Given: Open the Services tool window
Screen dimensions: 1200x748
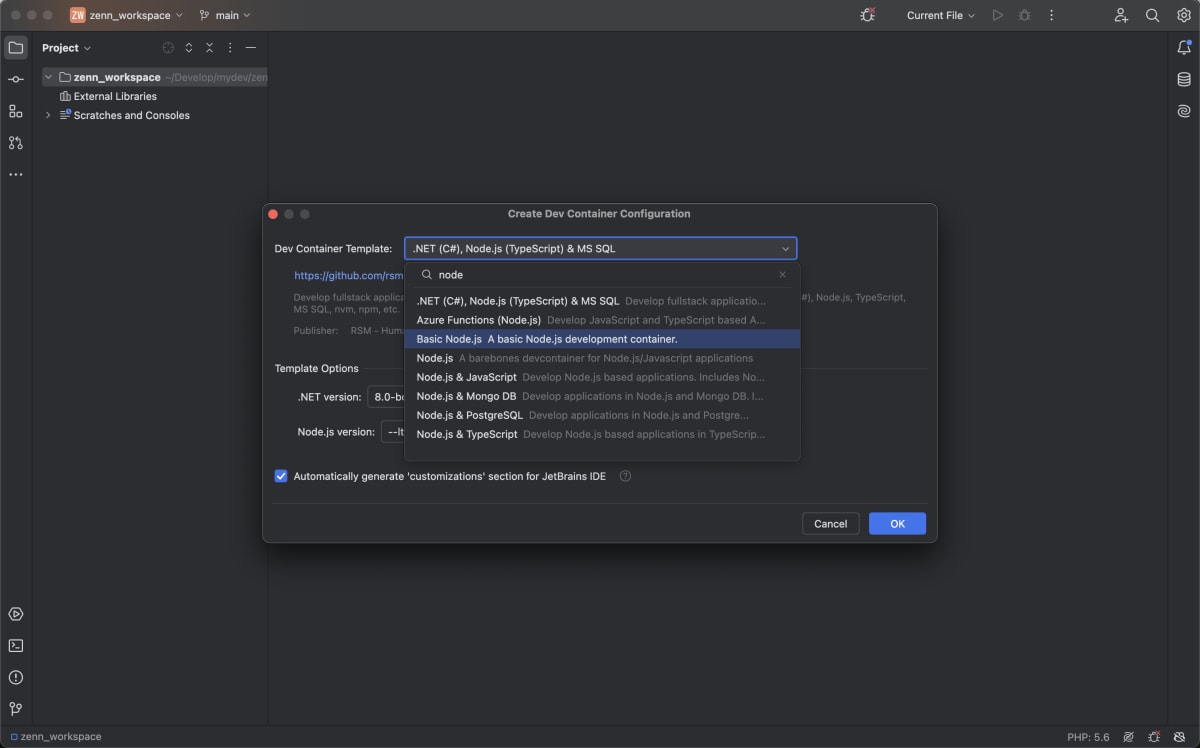Looking at the screenshot, I should tap(15, 614).
